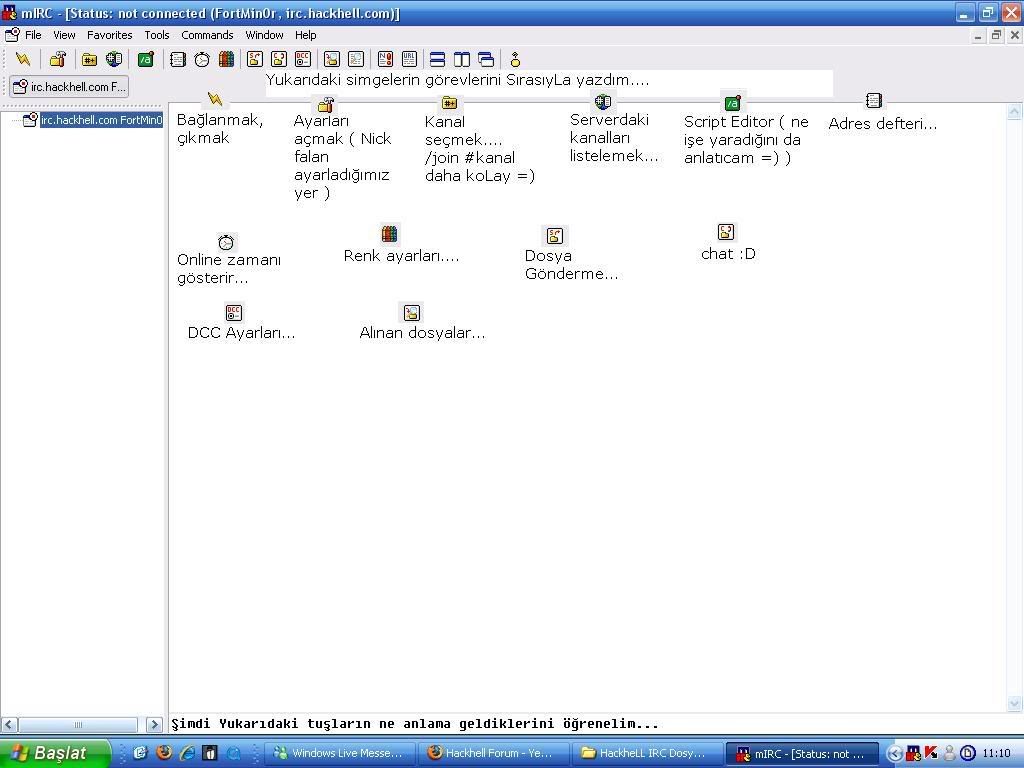Screen dimensions: 1024x768
Task: Launch Internet Explorer from Quick Launch
Action: (x=187, y=752)
